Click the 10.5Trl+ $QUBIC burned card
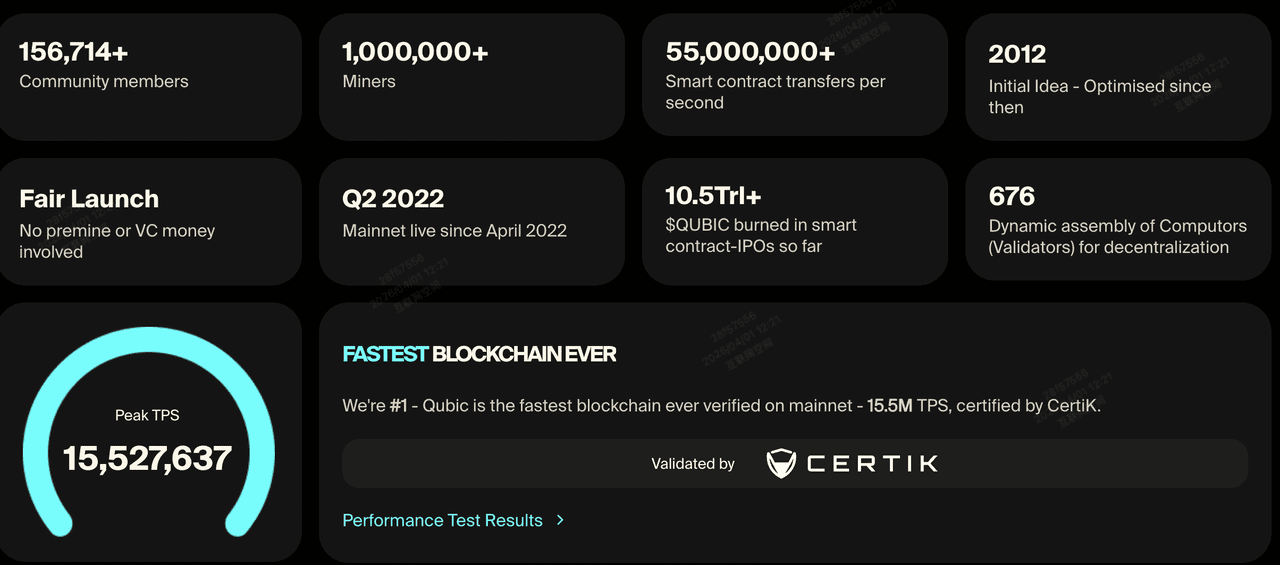The image size is (1280, 565). [794, 222]
